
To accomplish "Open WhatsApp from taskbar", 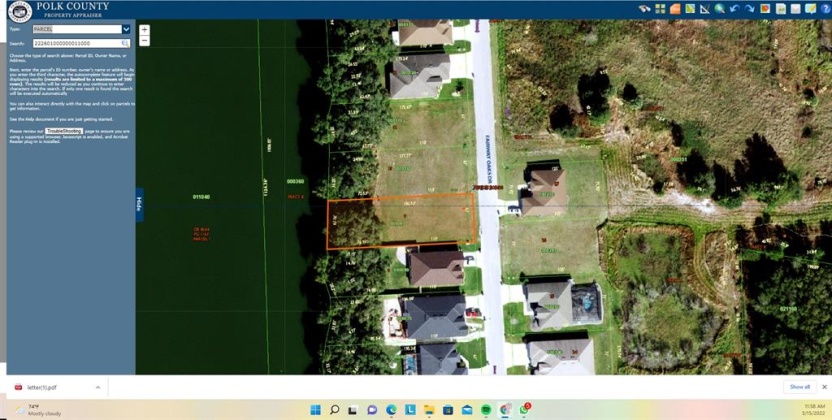I will (x=524, y=409).
